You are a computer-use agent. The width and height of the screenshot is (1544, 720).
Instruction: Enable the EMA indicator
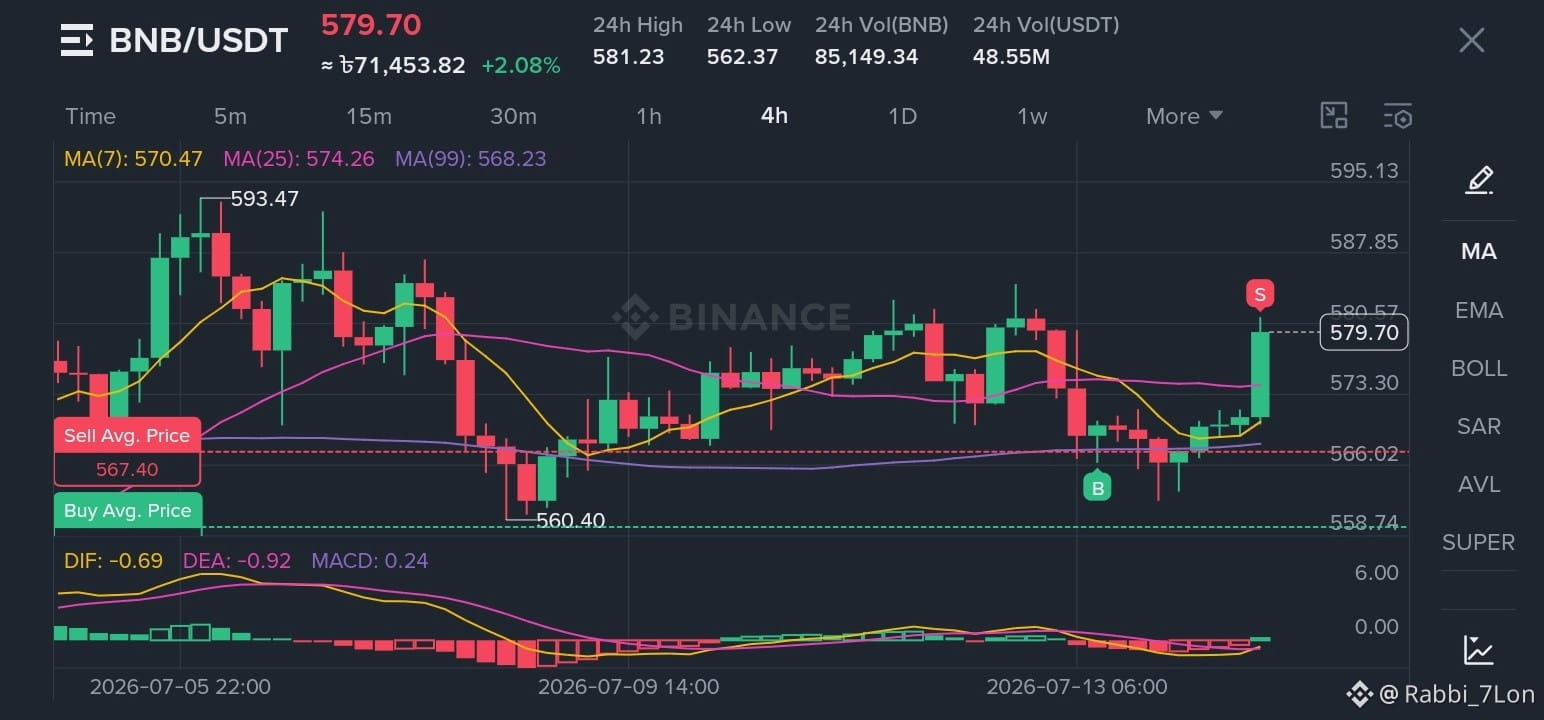click(x=1478, y=310)
